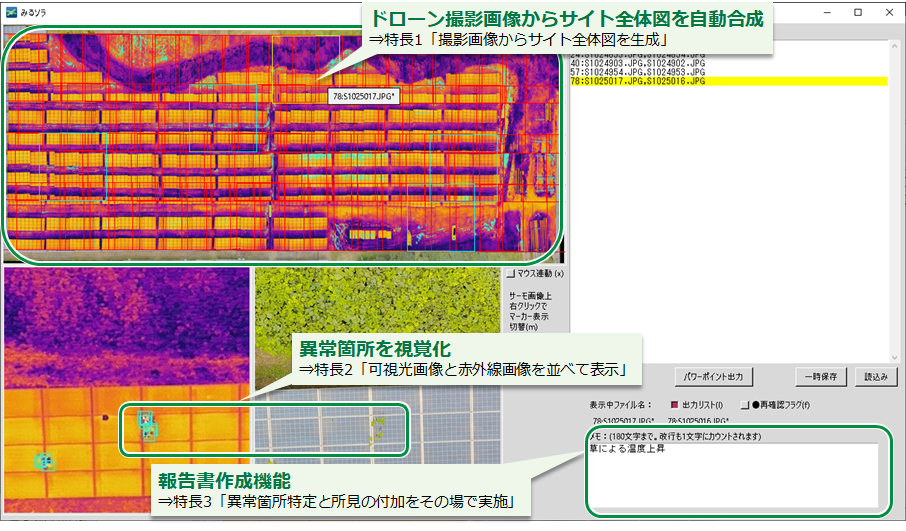Click the file list scrollbar down arrow
The height and width of the screenshot is (531, 906).
click(893, 357)
